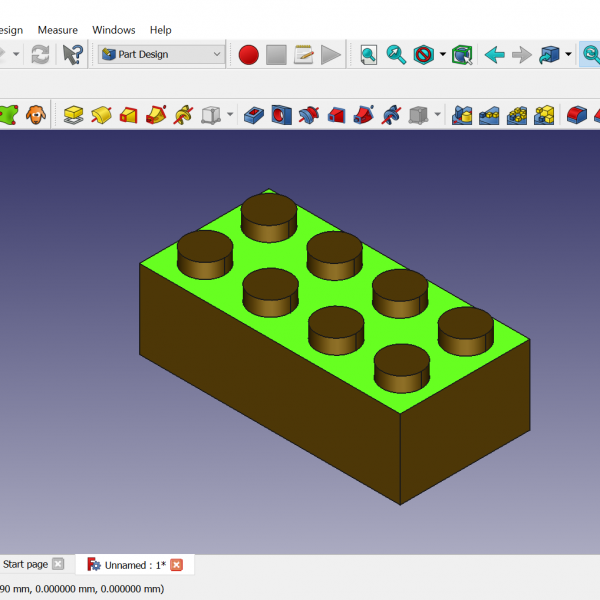Open the Help menu
The width and height of the screenshot is (600, 600).
(x=160, y=30)
